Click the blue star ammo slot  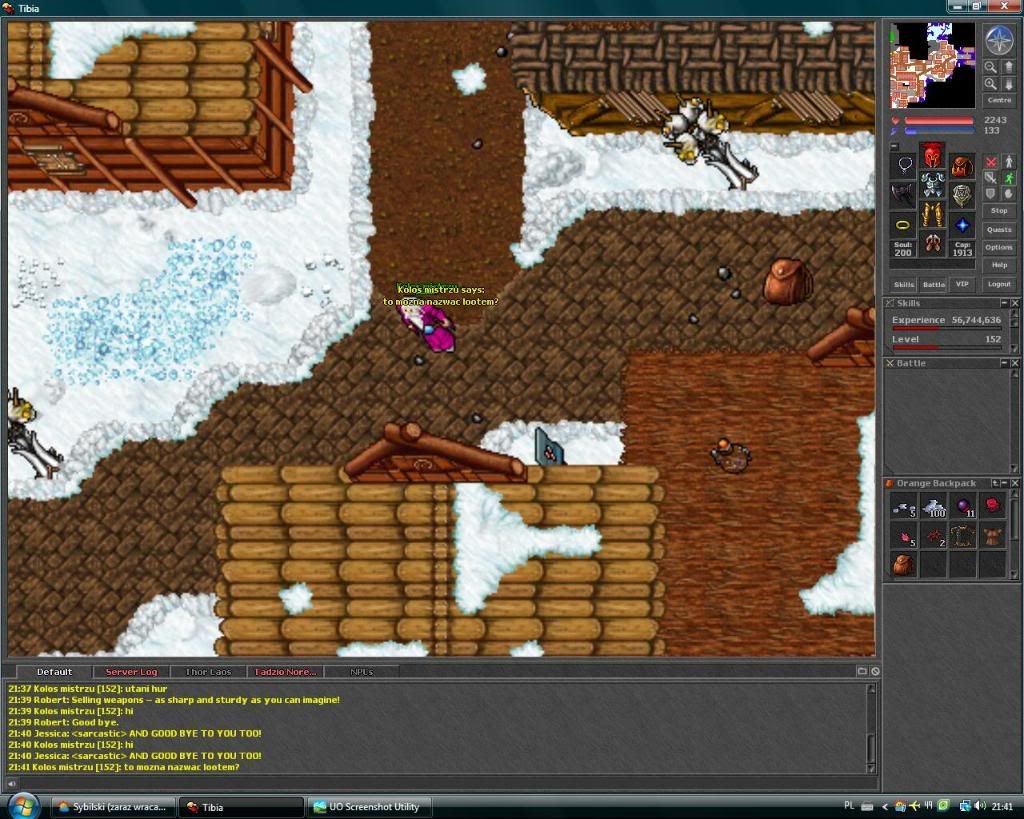961,225
